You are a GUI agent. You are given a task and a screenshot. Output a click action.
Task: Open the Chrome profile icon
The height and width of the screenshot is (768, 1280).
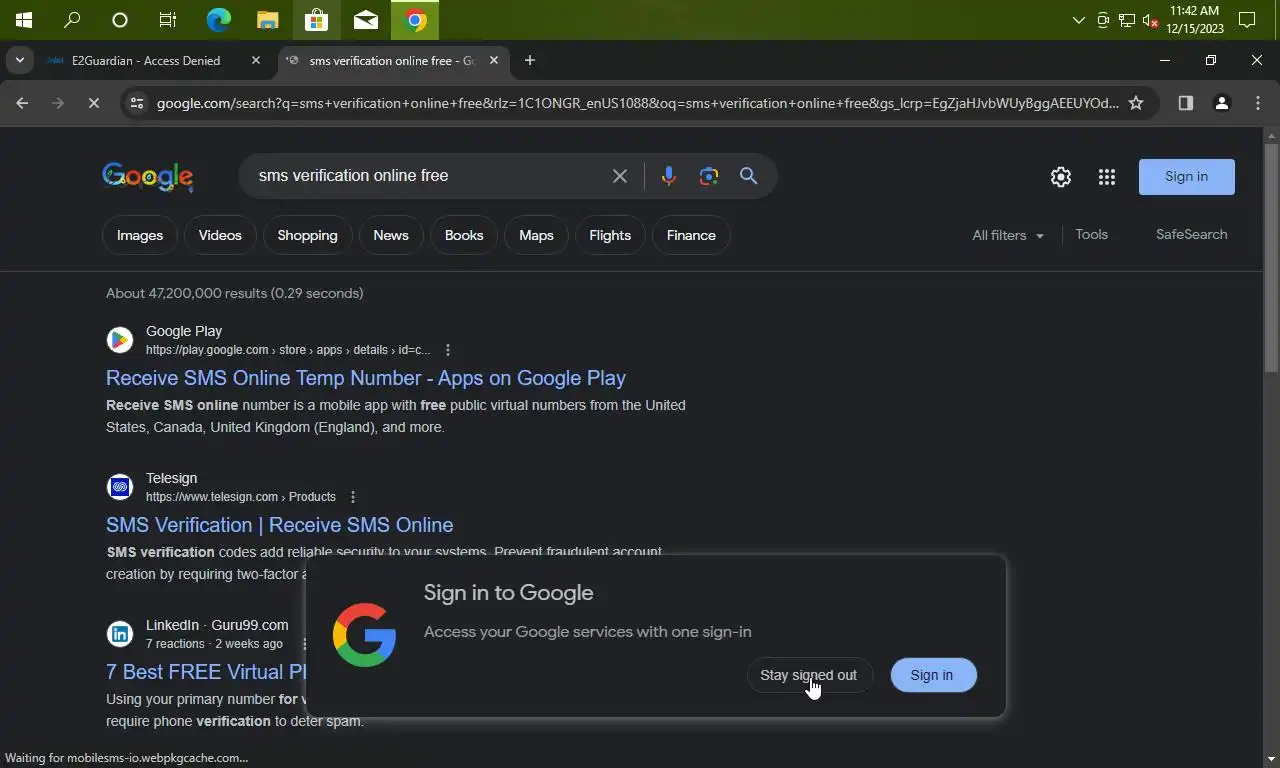click(1221, 103)
